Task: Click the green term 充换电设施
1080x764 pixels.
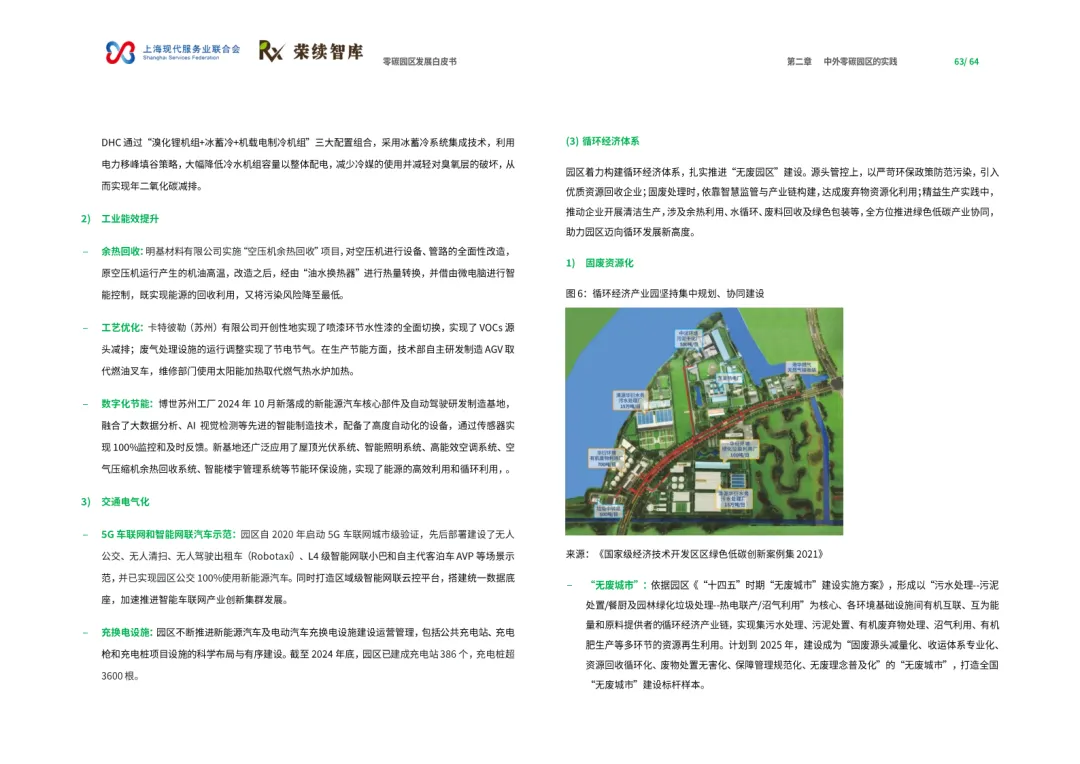Action: pyautogui.click(x=127, y=632)
